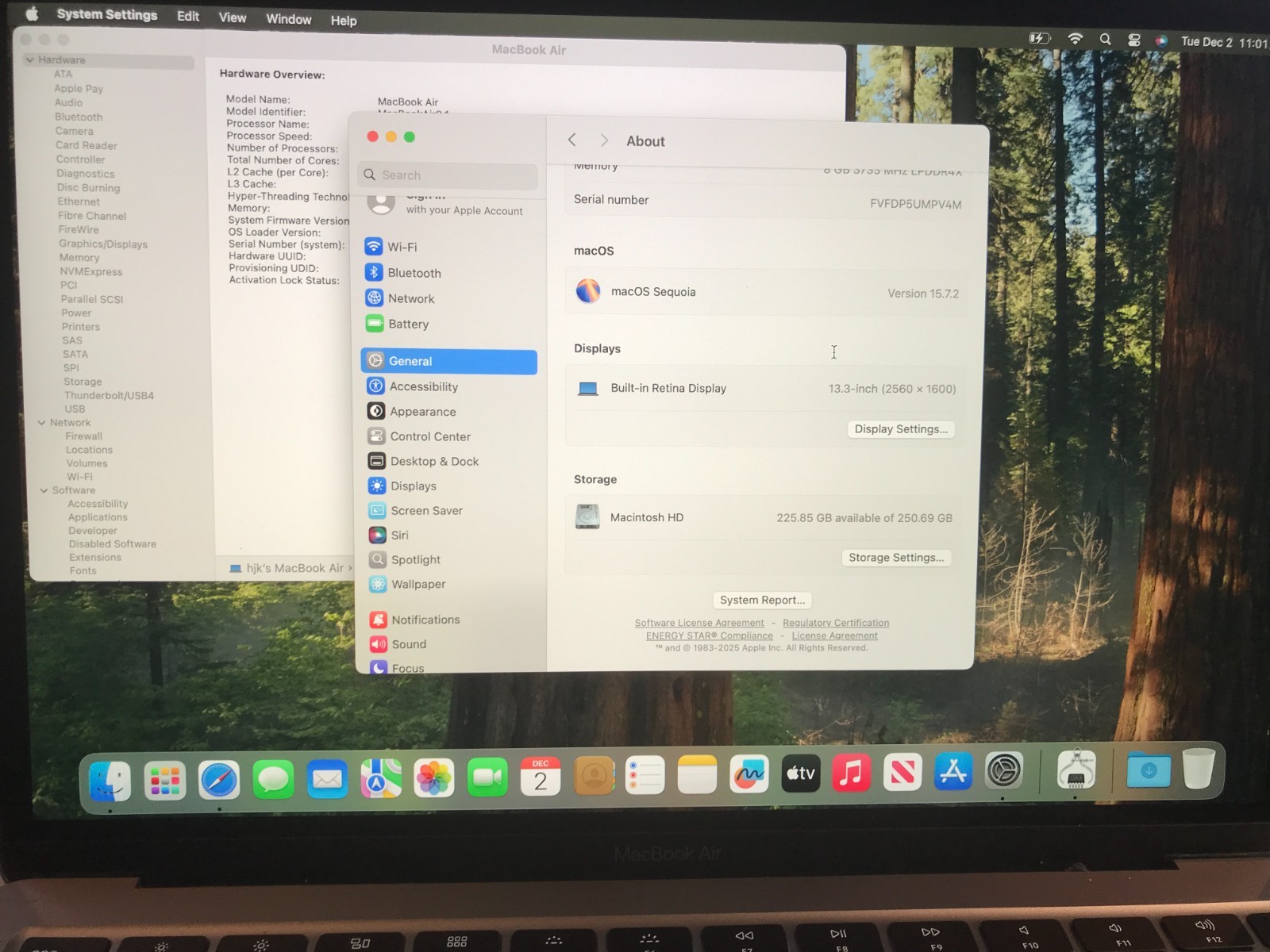The image size is (1270, 952).
Task: Open Spotlight search in menu bar
Action: (x=1105, y=39)
